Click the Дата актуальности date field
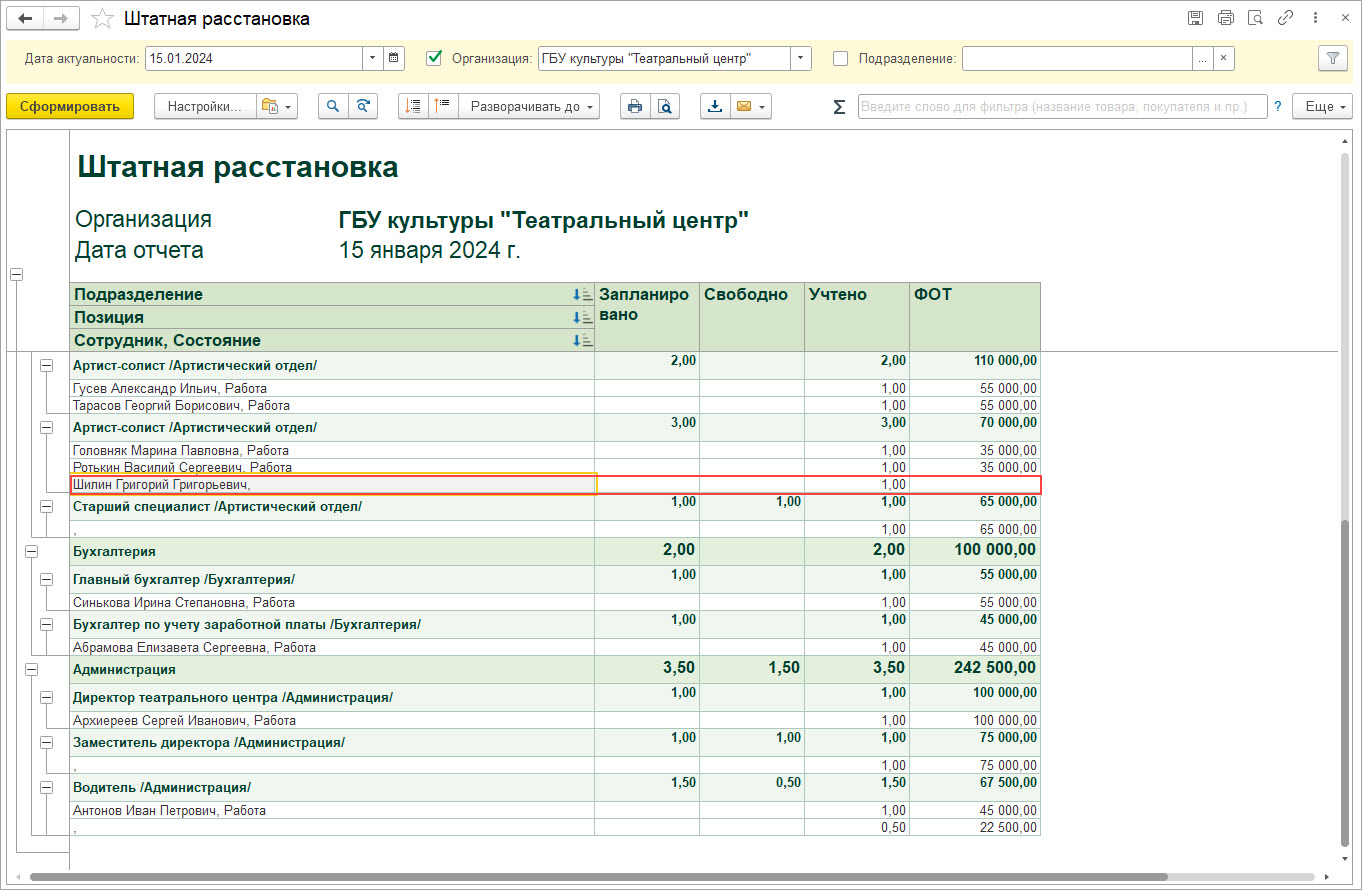The image size is (1362, 890). (x=254, y=58)
